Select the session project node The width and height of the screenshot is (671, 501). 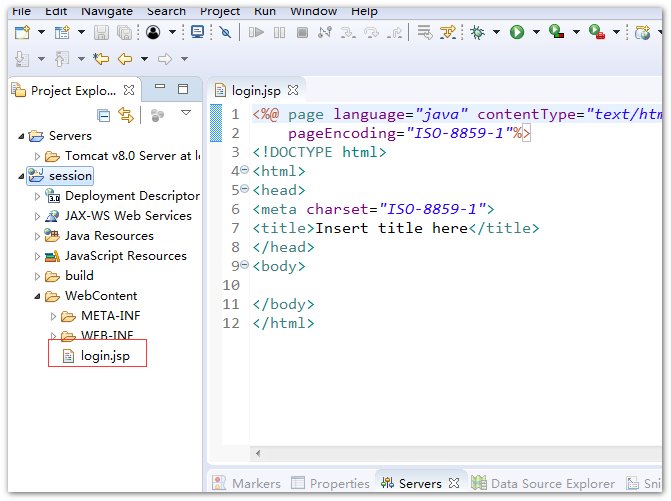coord(70,176)
